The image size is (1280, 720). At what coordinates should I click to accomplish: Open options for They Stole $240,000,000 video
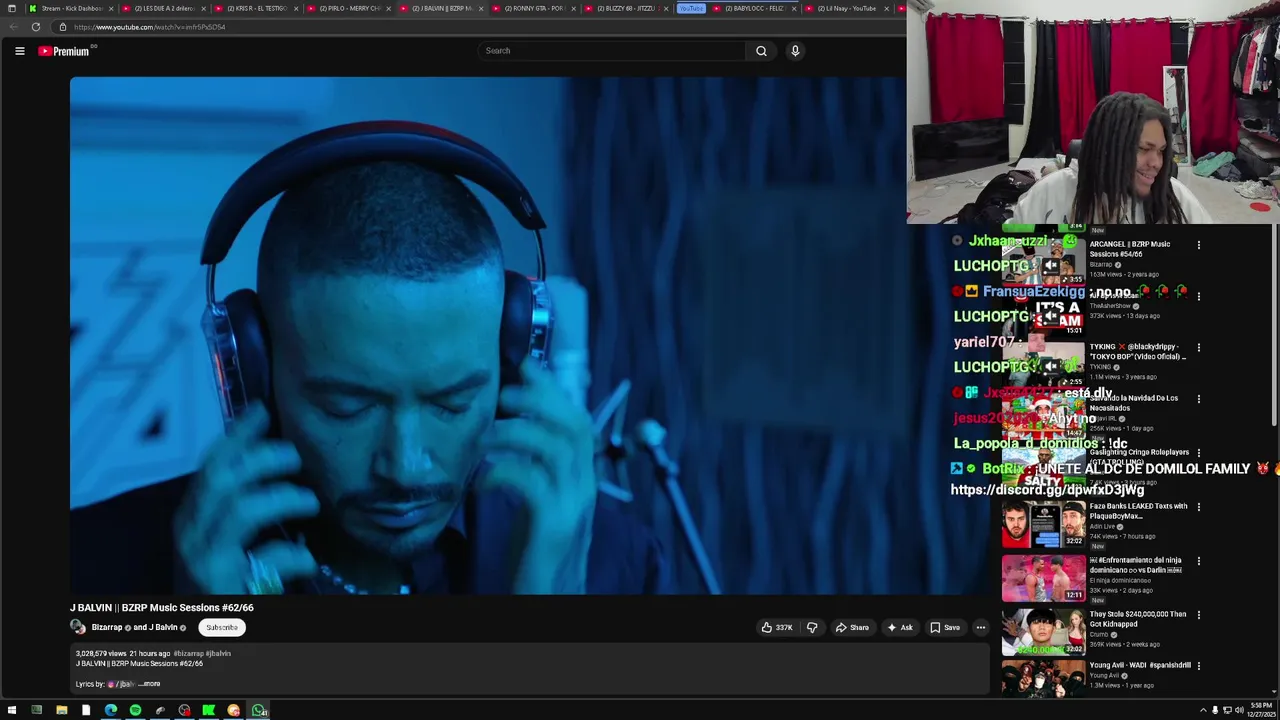click(1199, 615)
